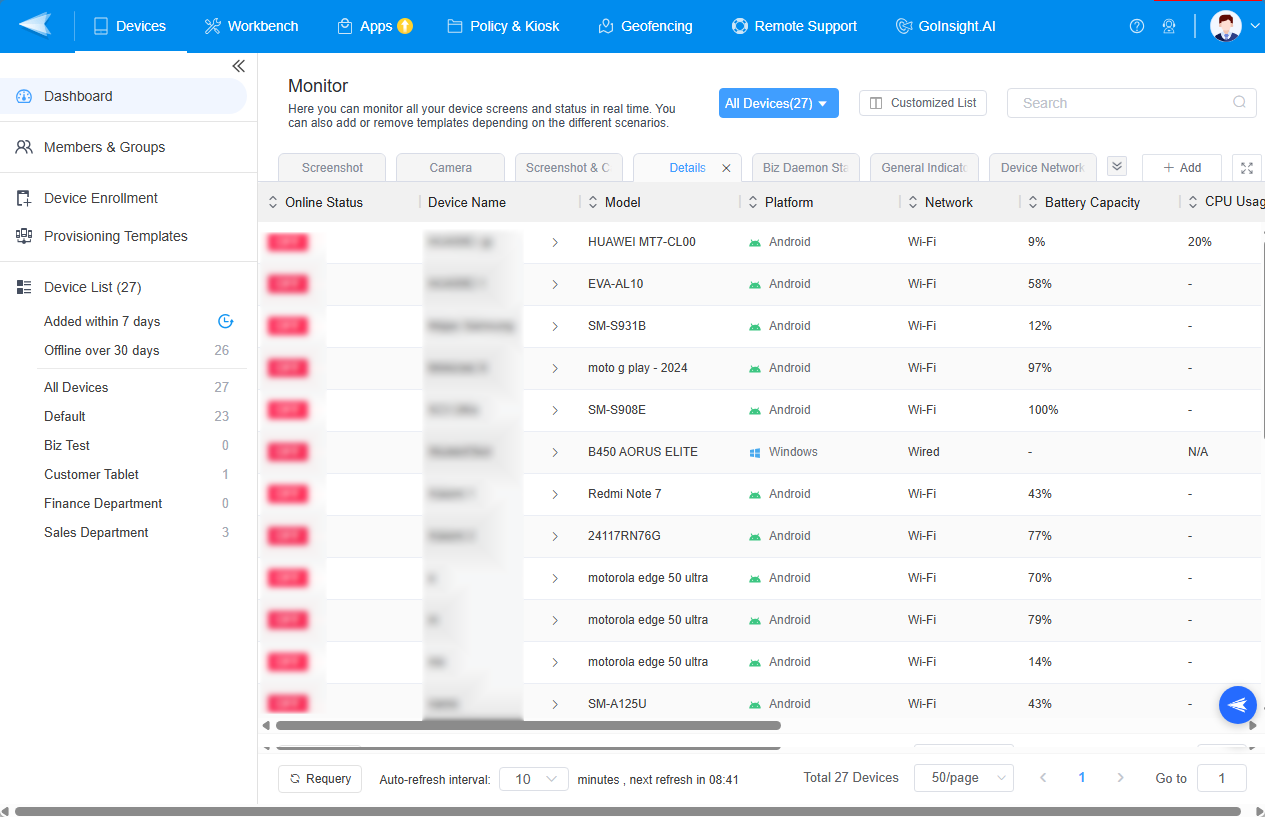The height and width of the screenshot is (817, 1265).
Task: Select the Finance Department group
Action: pos(136,503)
